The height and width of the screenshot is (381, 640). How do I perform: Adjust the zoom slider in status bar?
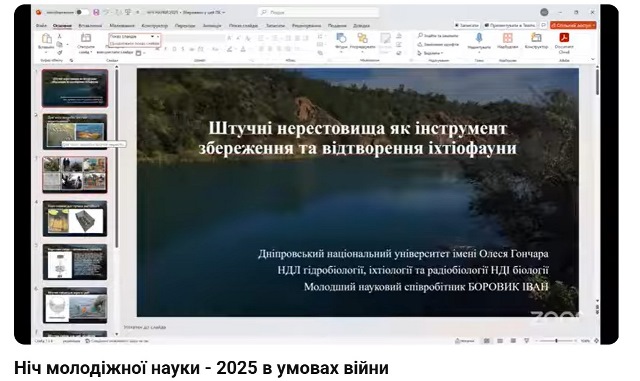[557, 341]
